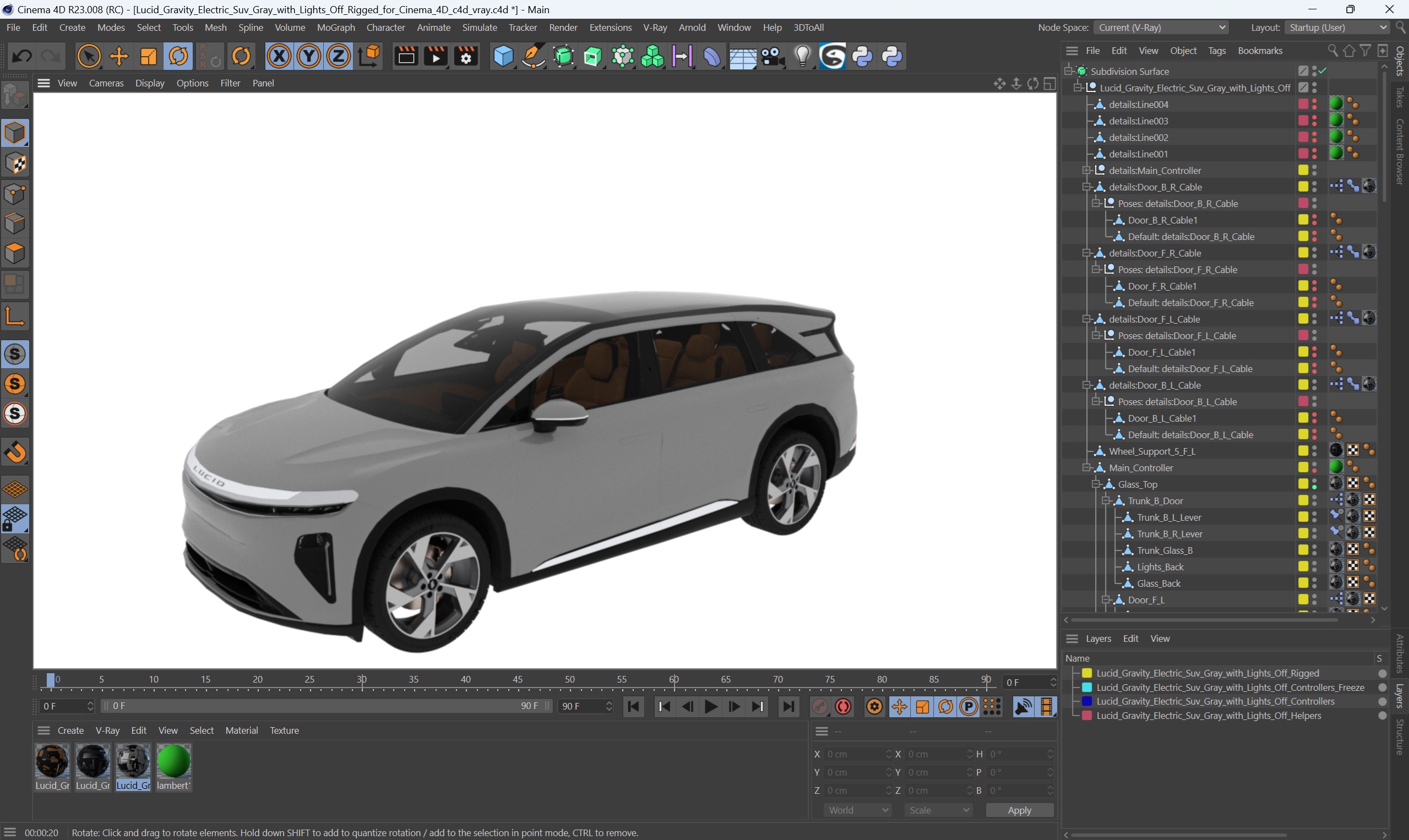The image size is (1409, 840).
Task: Collapse details:Door_B_R_Cable node
Action: pos(1086,187)
